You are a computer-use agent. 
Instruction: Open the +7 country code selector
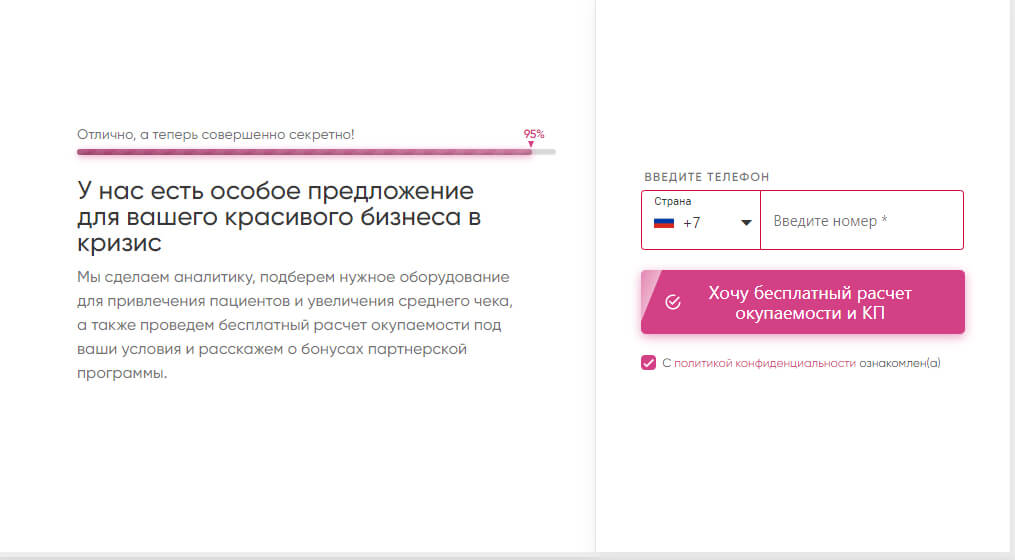(692, 223)
